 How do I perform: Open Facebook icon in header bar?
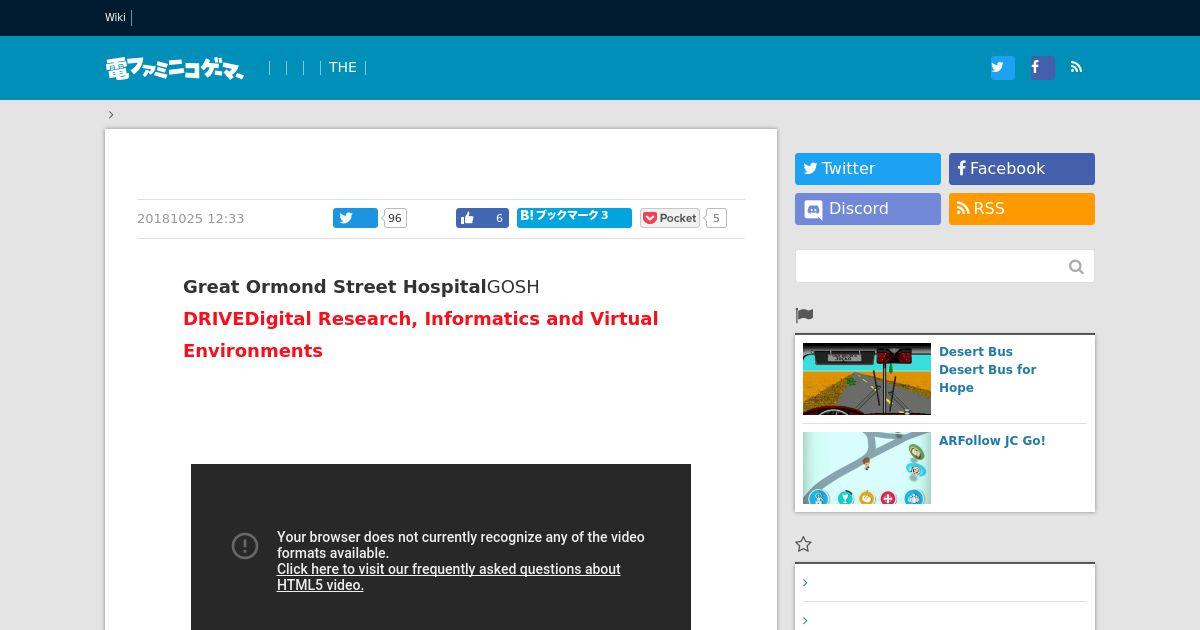(x=1042, y=67)
